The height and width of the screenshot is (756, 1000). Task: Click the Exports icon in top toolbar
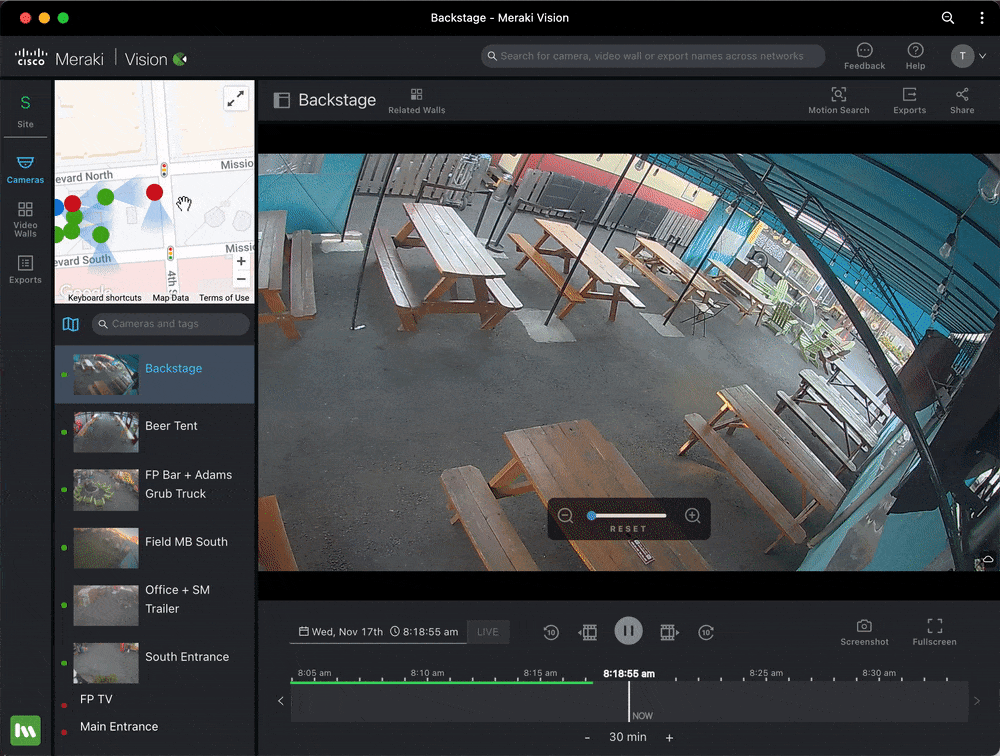(909, 99)
